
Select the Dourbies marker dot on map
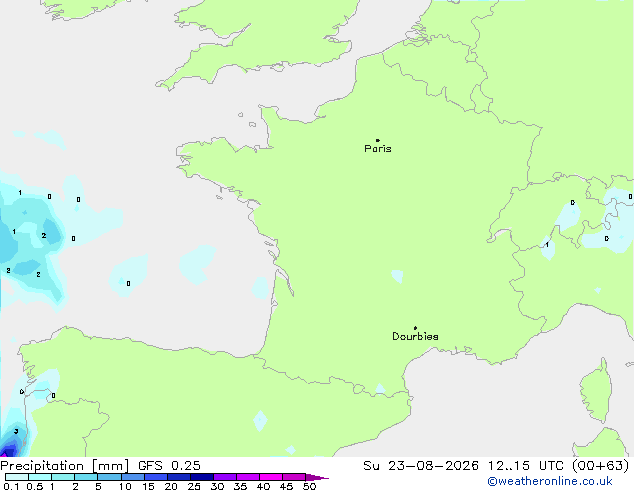point(415,328)
